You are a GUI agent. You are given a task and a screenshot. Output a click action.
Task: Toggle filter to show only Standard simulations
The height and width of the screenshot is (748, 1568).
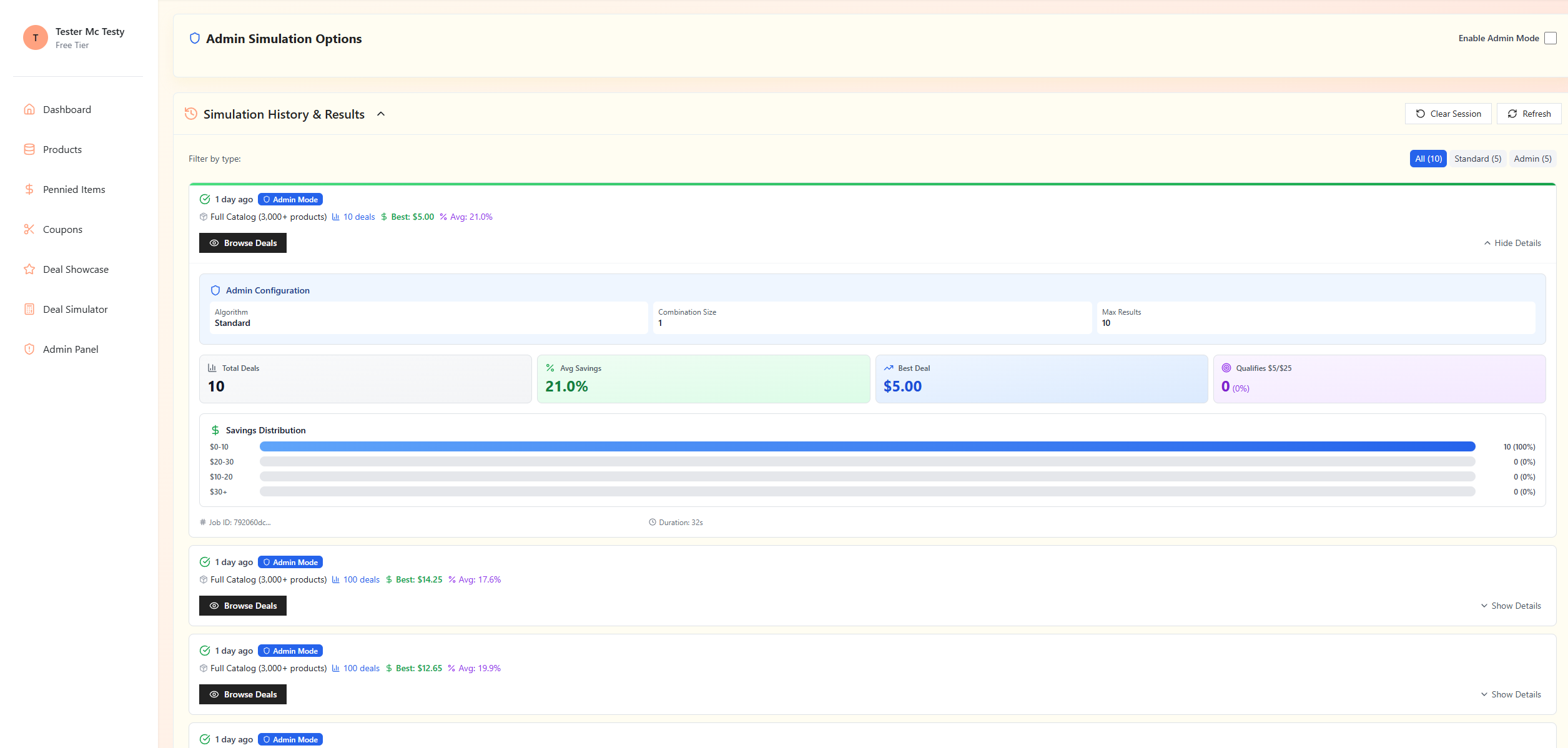pyautogui.click(x=1477, y=158)
